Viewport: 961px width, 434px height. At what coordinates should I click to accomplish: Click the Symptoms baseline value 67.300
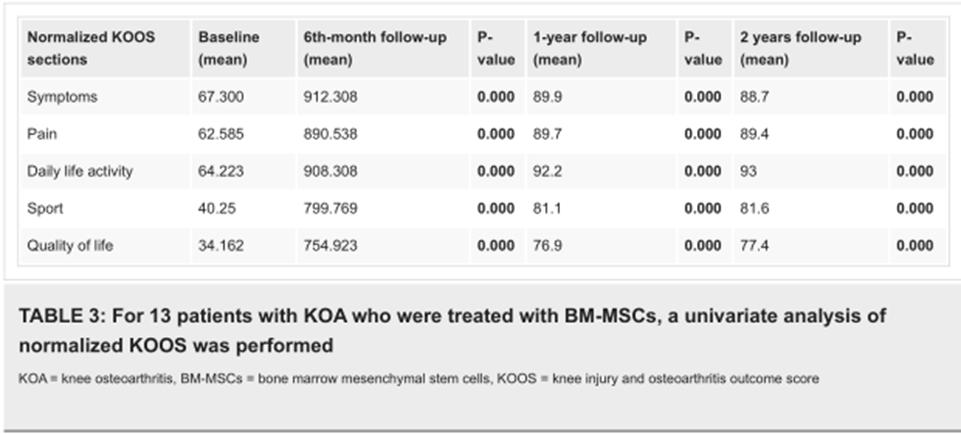pyautogui.click(x=223, y=97)
